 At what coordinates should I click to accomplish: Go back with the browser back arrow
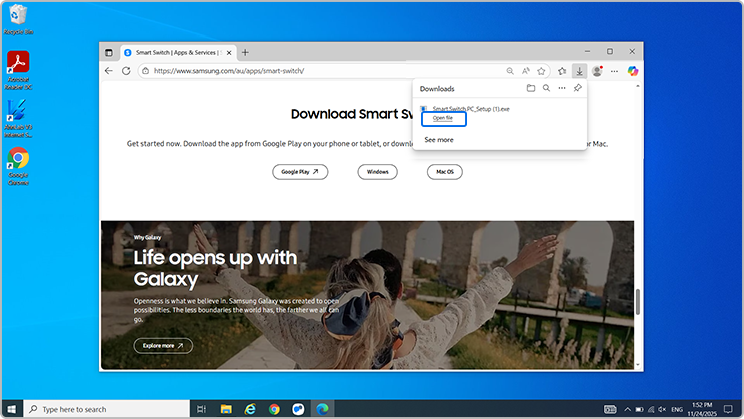tap(109, 71)
